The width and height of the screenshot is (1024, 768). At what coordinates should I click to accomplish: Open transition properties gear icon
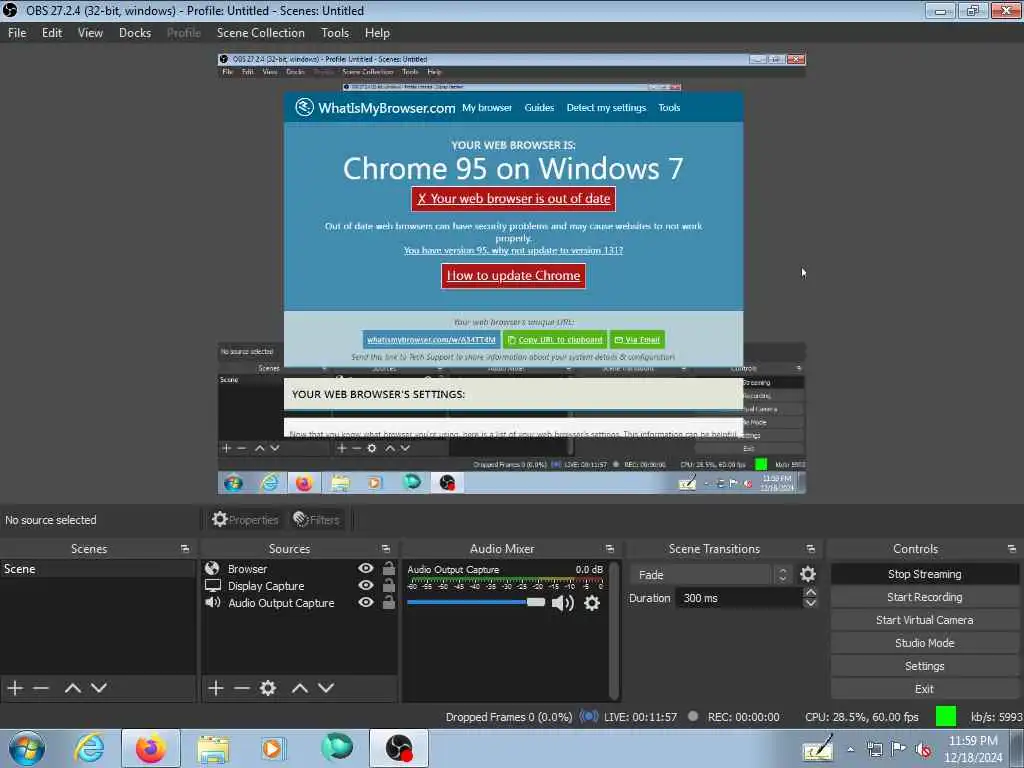pos(808,574)
